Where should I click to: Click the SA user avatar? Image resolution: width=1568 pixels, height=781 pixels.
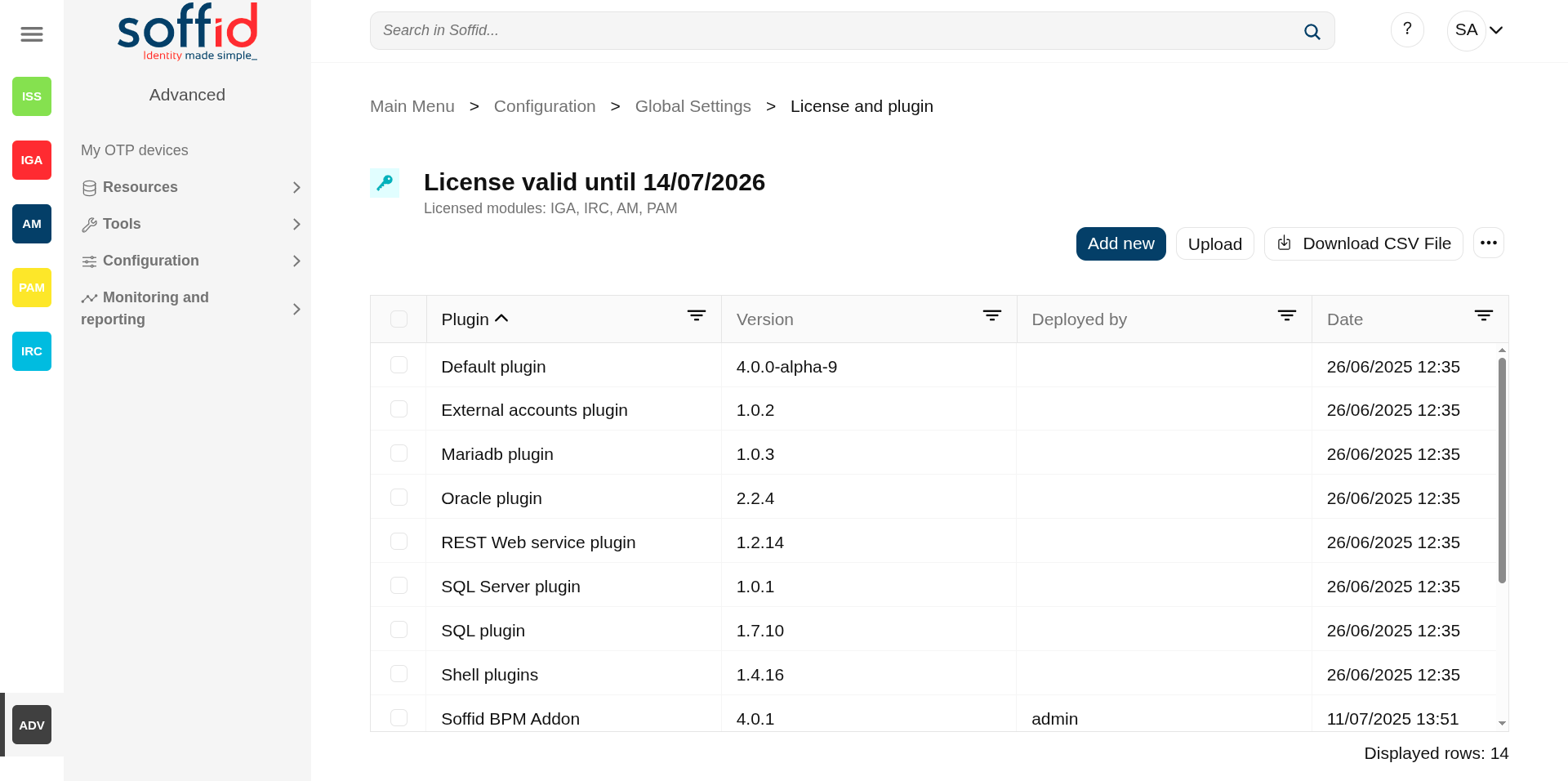click(x=1466, y=30)
